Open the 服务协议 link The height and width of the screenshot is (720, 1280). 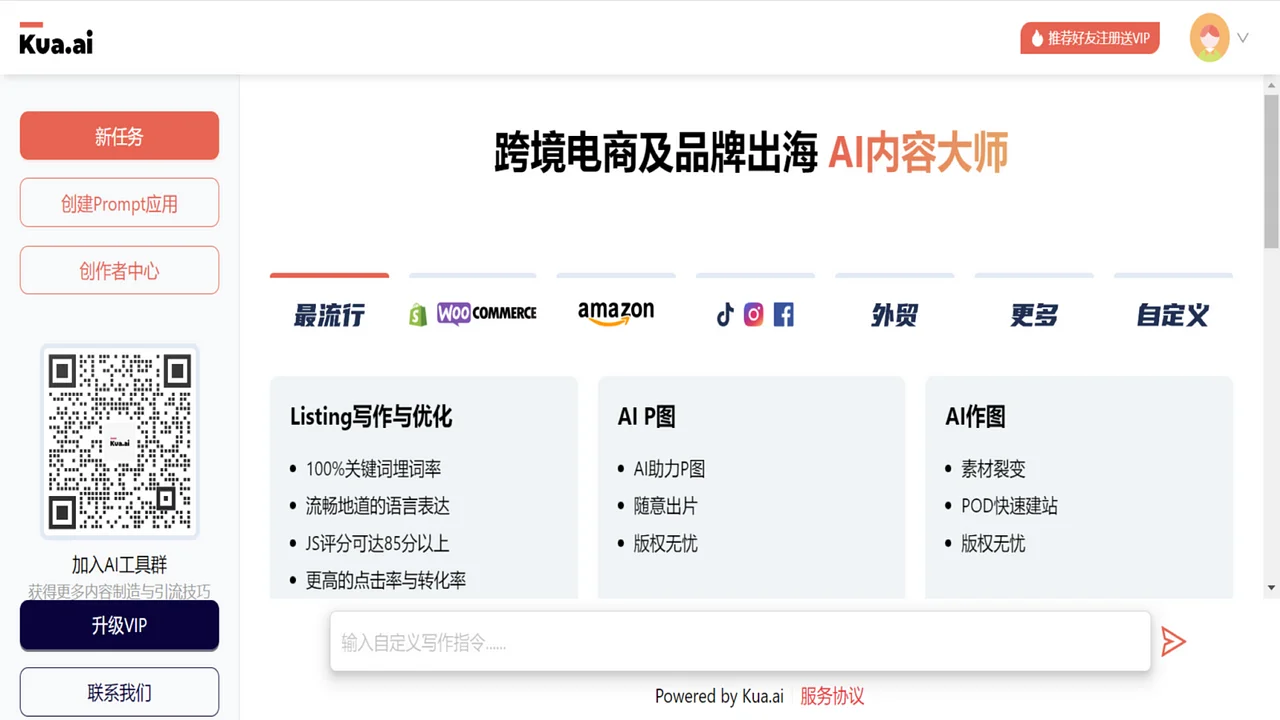click(x=833, y=696)
